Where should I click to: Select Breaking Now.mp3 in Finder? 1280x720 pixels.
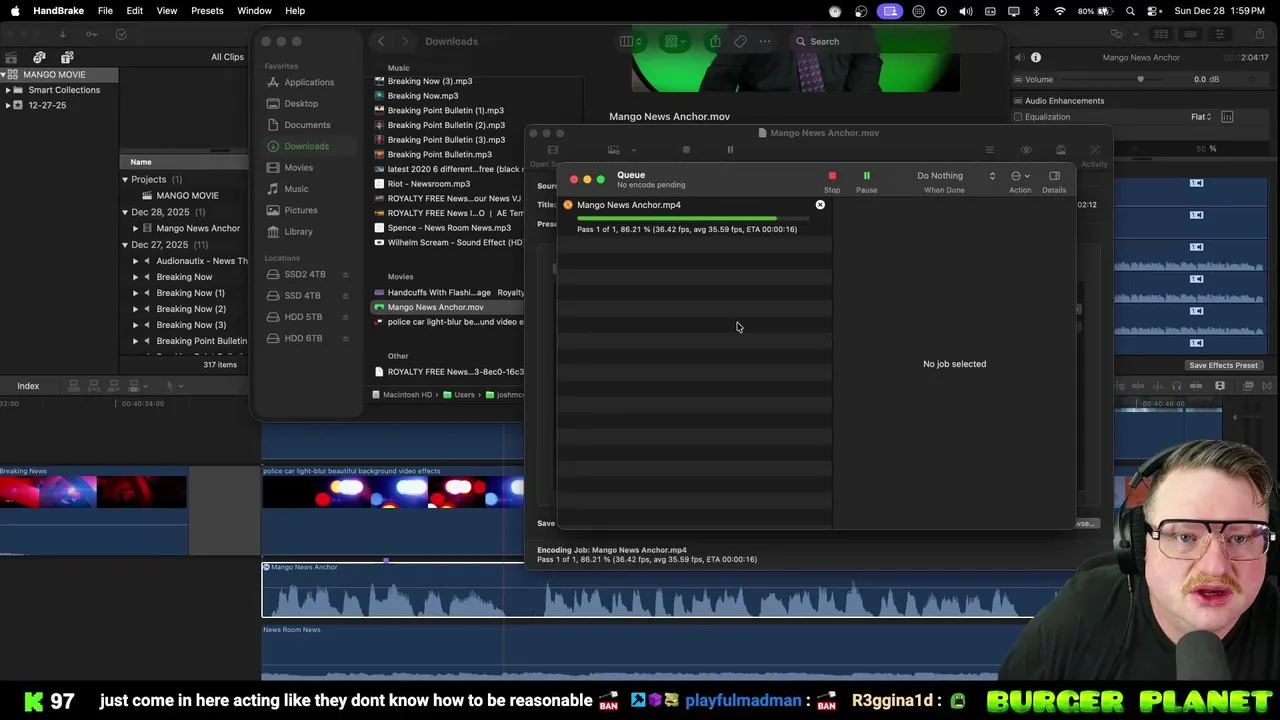click(422, 96)
